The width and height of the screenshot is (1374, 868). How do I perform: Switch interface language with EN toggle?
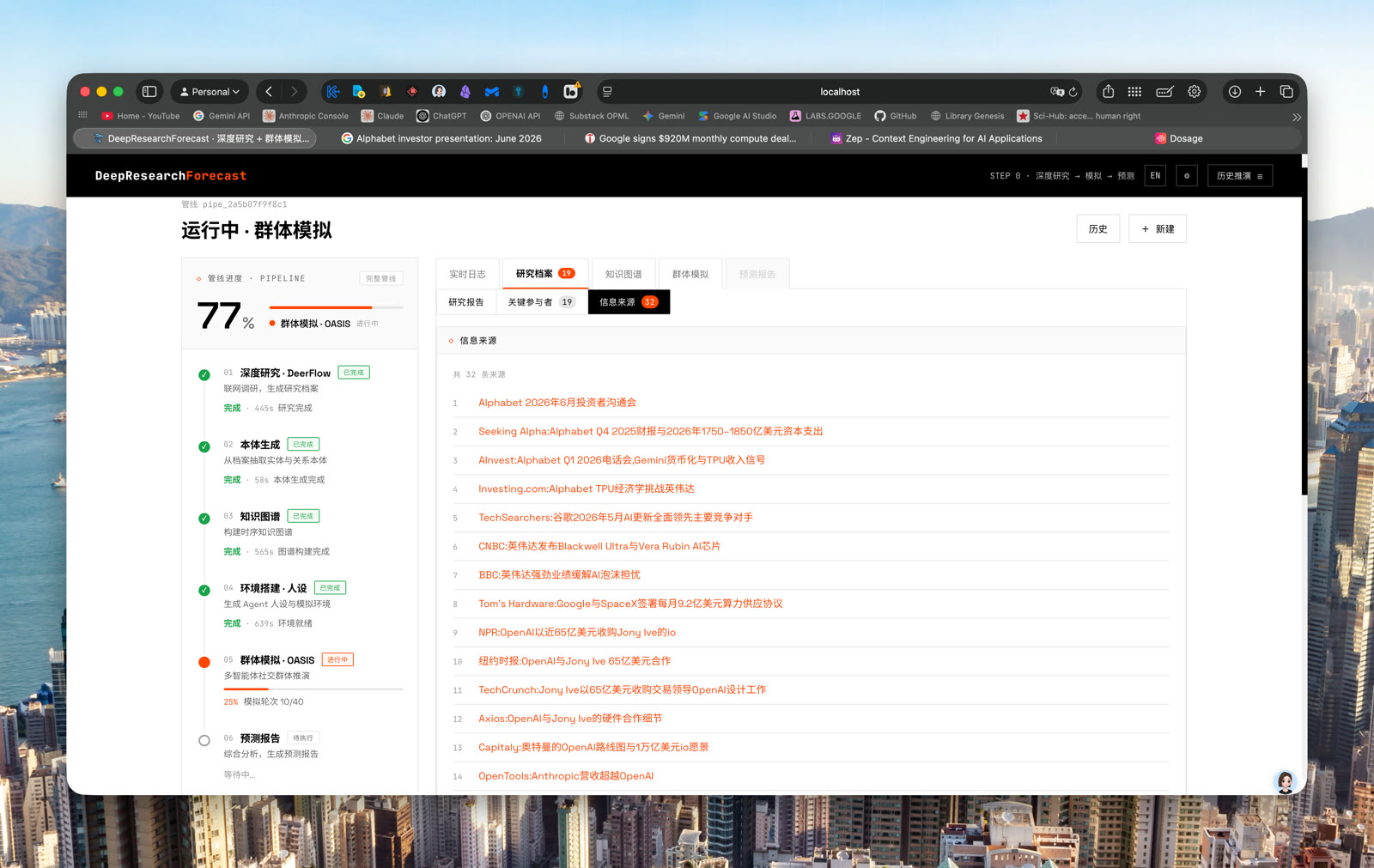pos(1155,176)
